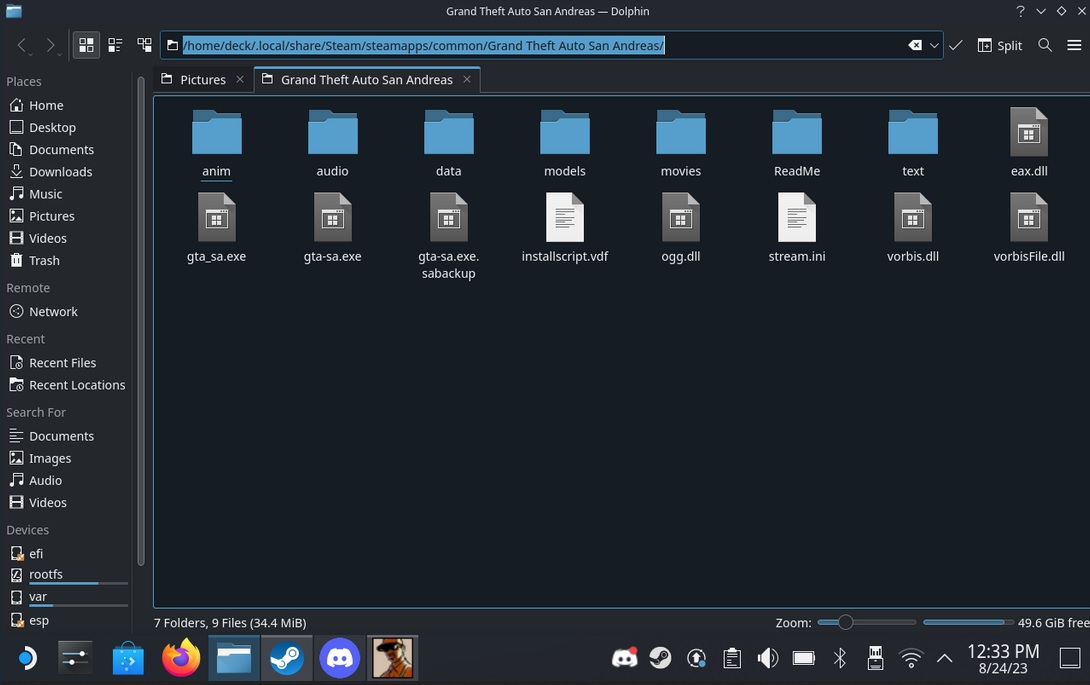
Task: Switch to Icons view mode
Action: pyautogui.click(x=86, y=45)
